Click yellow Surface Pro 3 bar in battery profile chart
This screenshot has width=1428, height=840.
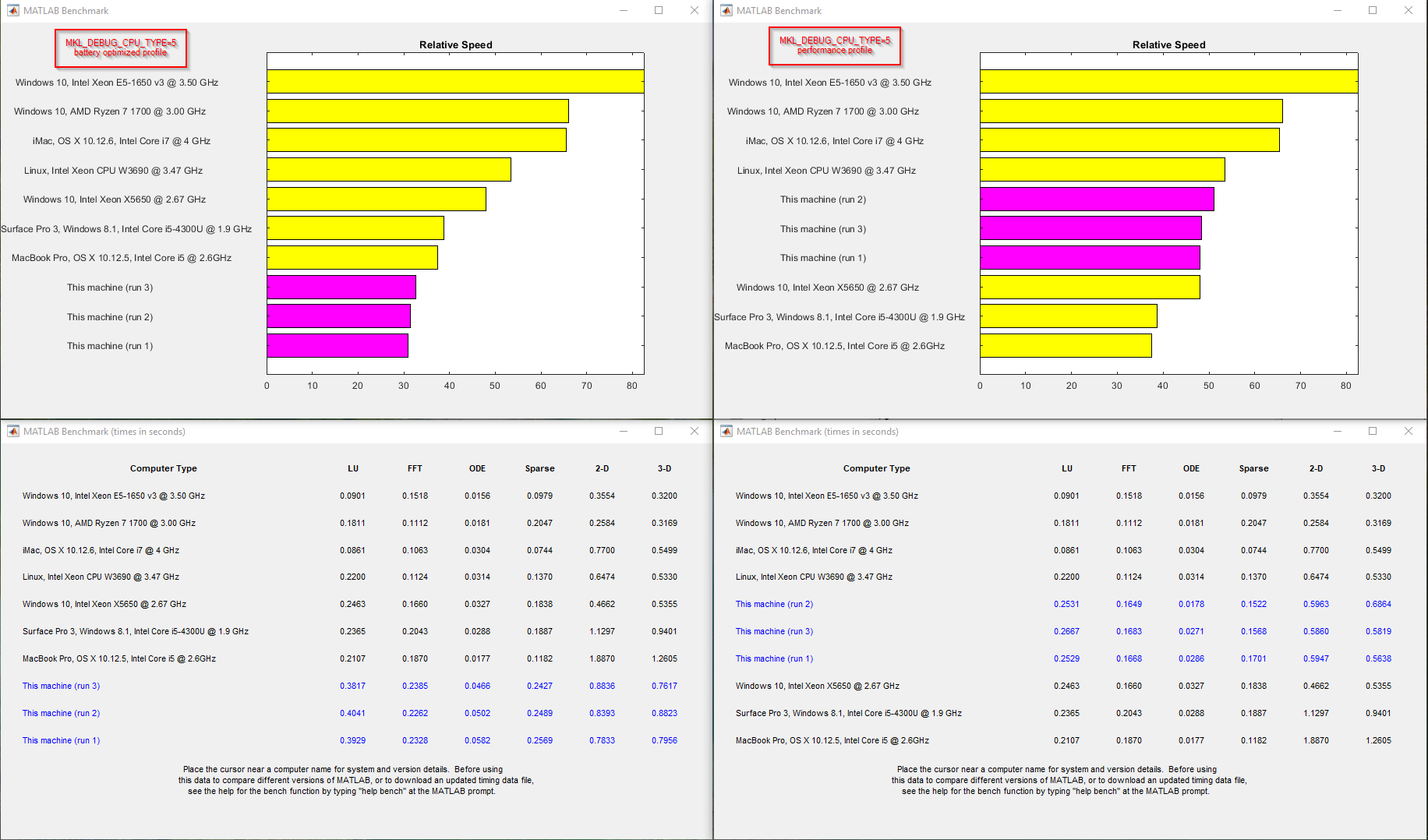click(355, 228)
